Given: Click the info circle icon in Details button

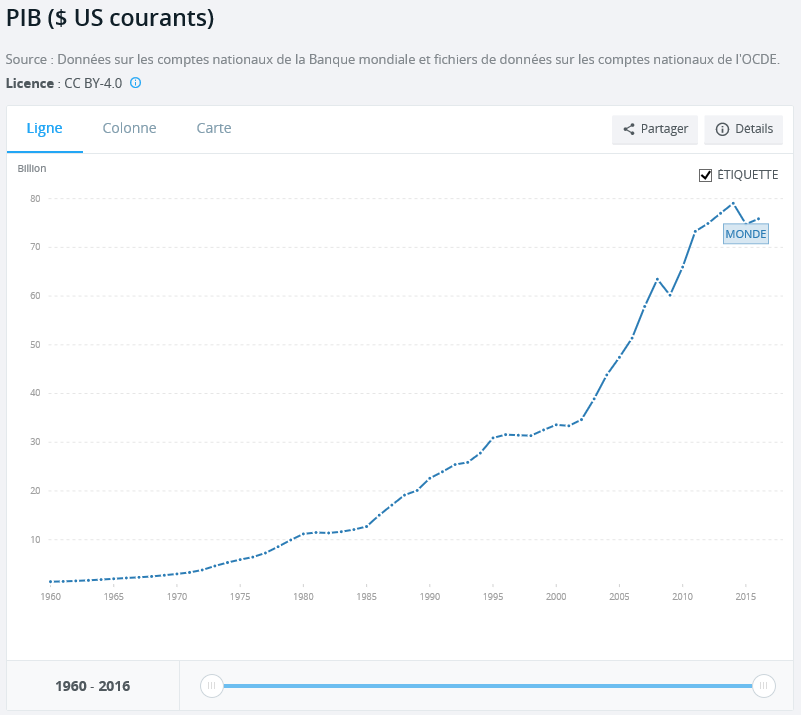Looking at the screenshot, I should tap(722, 129).
